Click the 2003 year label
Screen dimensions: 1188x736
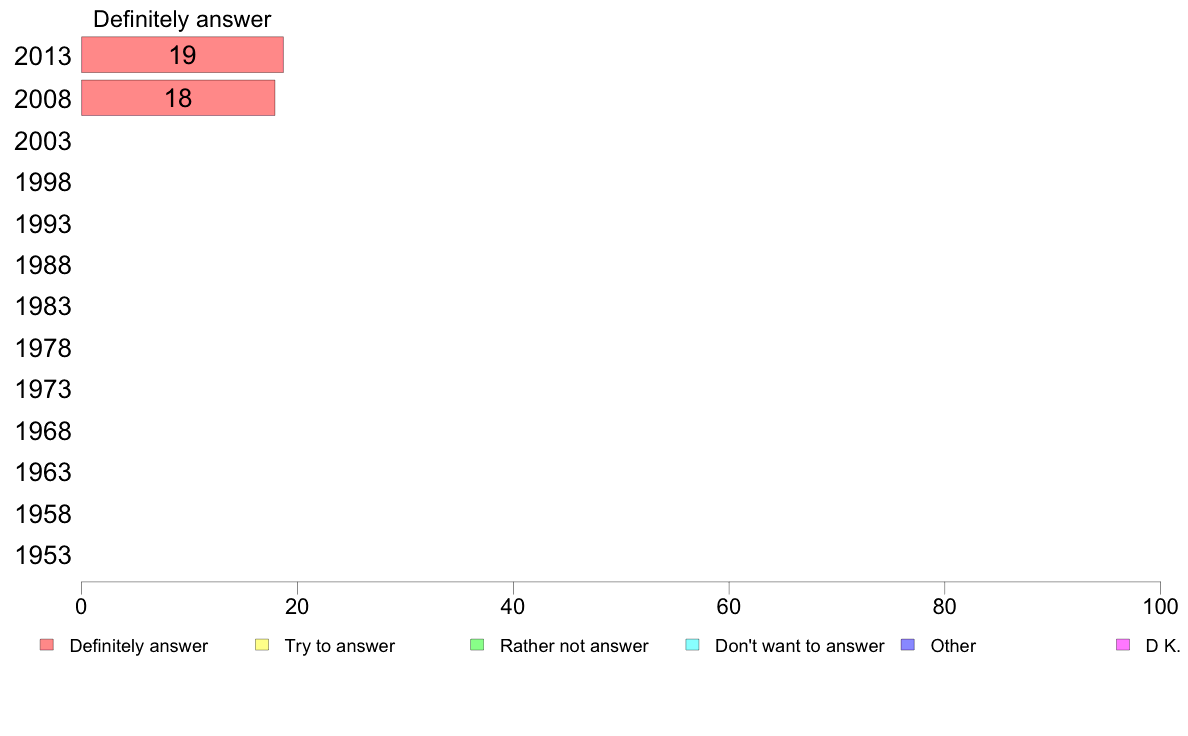(x=43, y=141)
